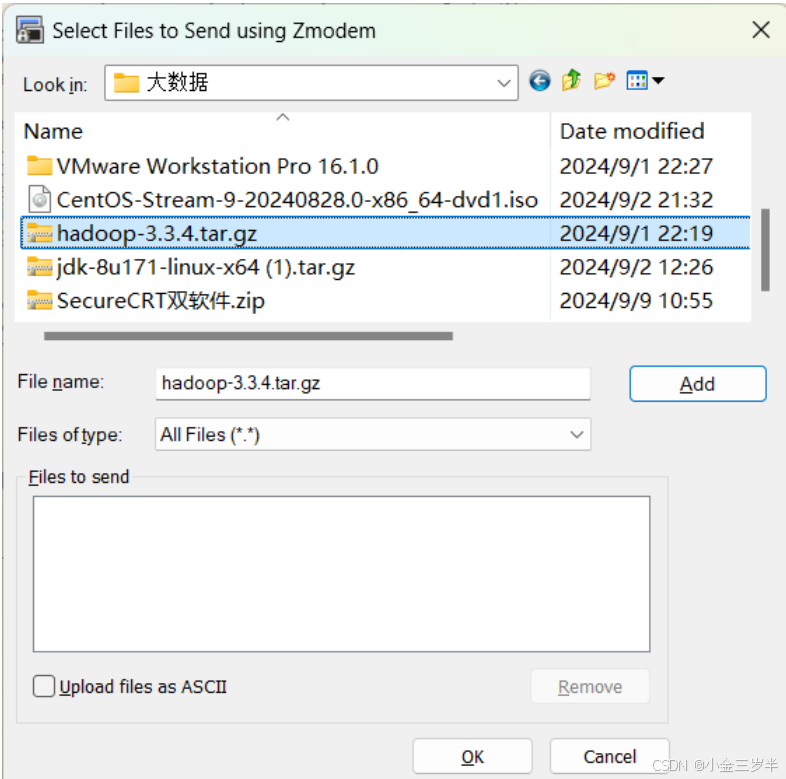Viewport: 786px width, 779px height.
Task: Select SecureCRT双软件.zip file
Action: [160, 300]
